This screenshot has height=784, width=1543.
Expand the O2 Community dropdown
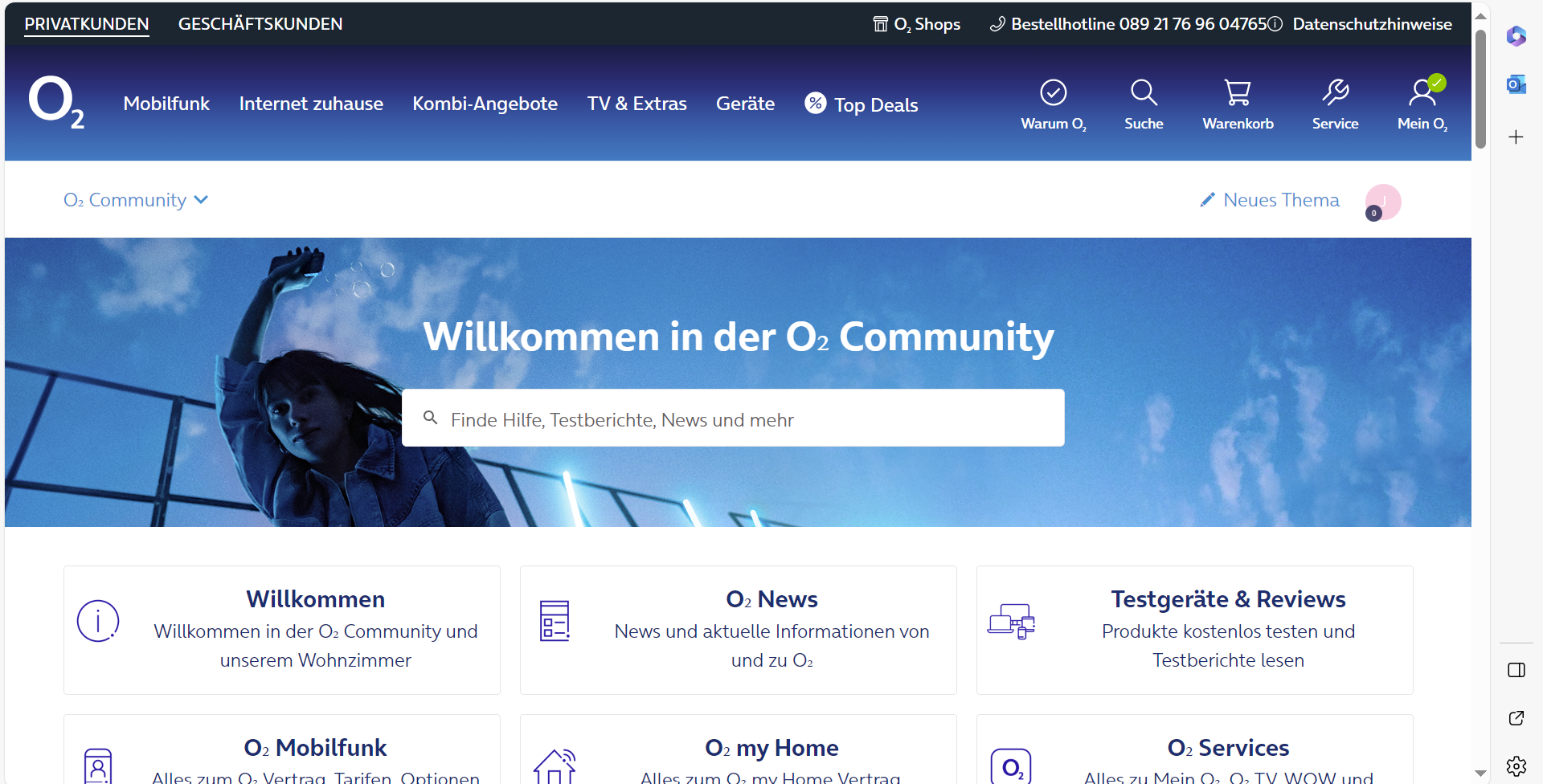click(136, 200)
